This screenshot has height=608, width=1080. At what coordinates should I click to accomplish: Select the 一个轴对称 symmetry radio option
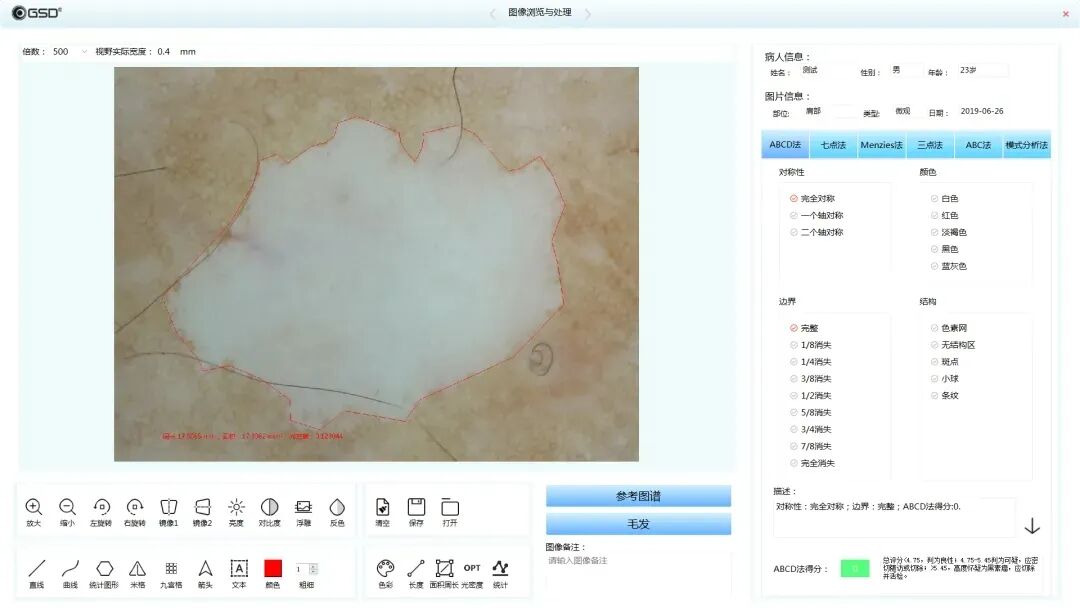(x=794, y=215)
